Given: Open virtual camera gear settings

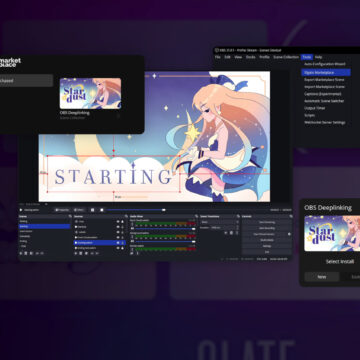Looking at the screenshot, I should point(289,234).
